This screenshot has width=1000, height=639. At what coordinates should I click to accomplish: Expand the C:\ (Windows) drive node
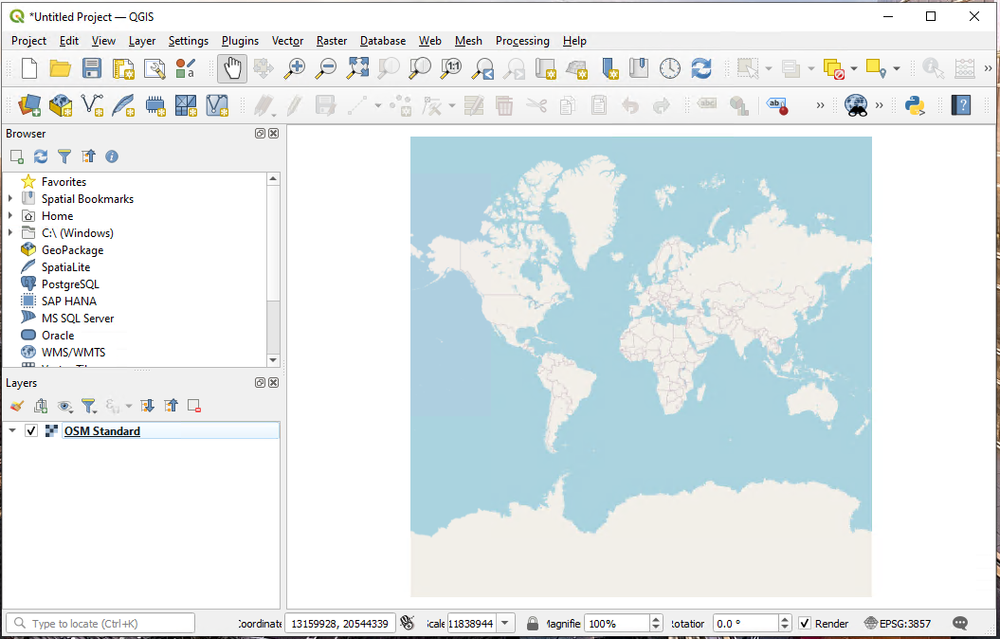click(x=10, y=233)
